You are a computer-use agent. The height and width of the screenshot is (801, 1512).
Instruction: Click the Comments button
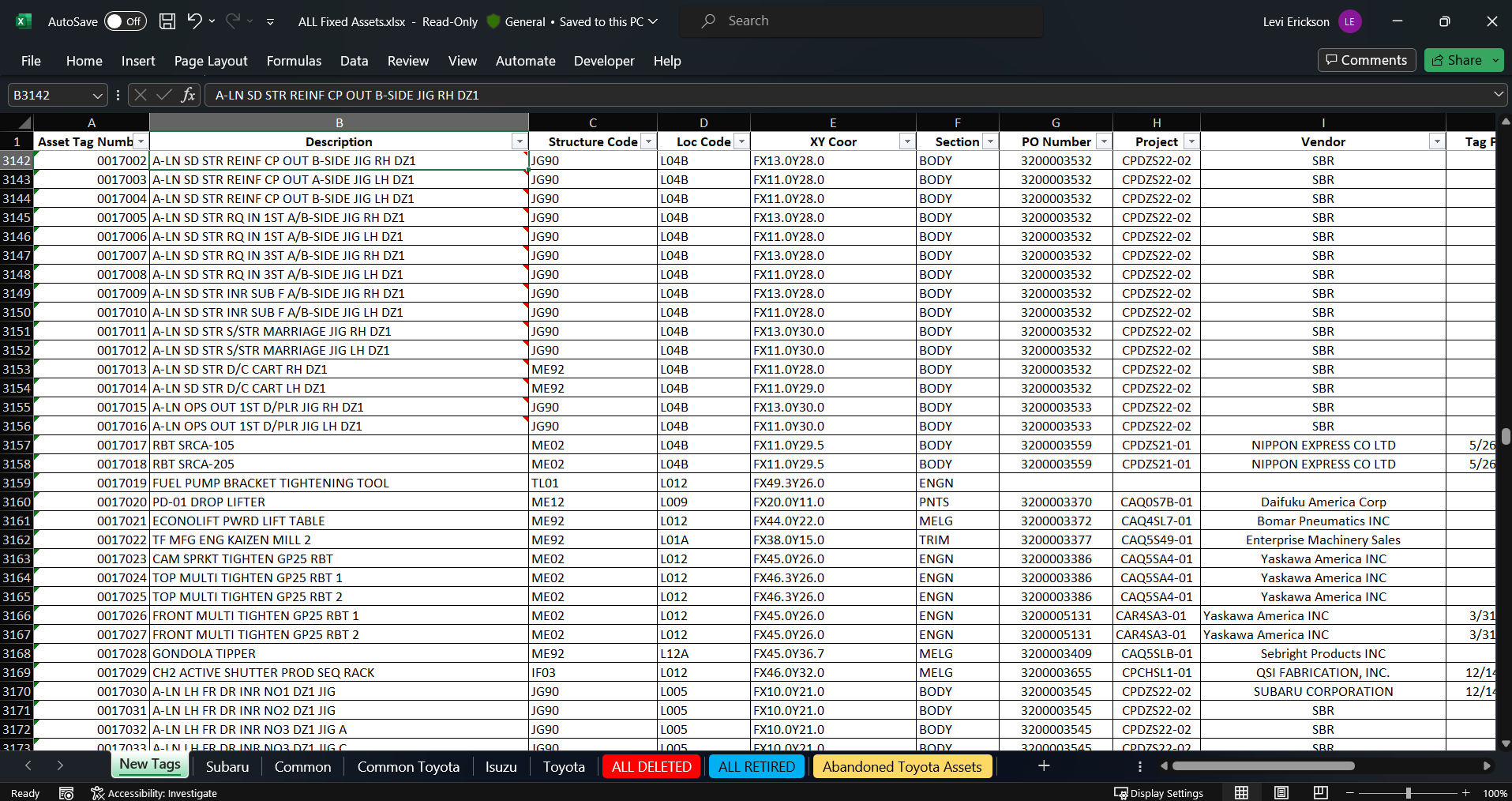[1366, 60]
